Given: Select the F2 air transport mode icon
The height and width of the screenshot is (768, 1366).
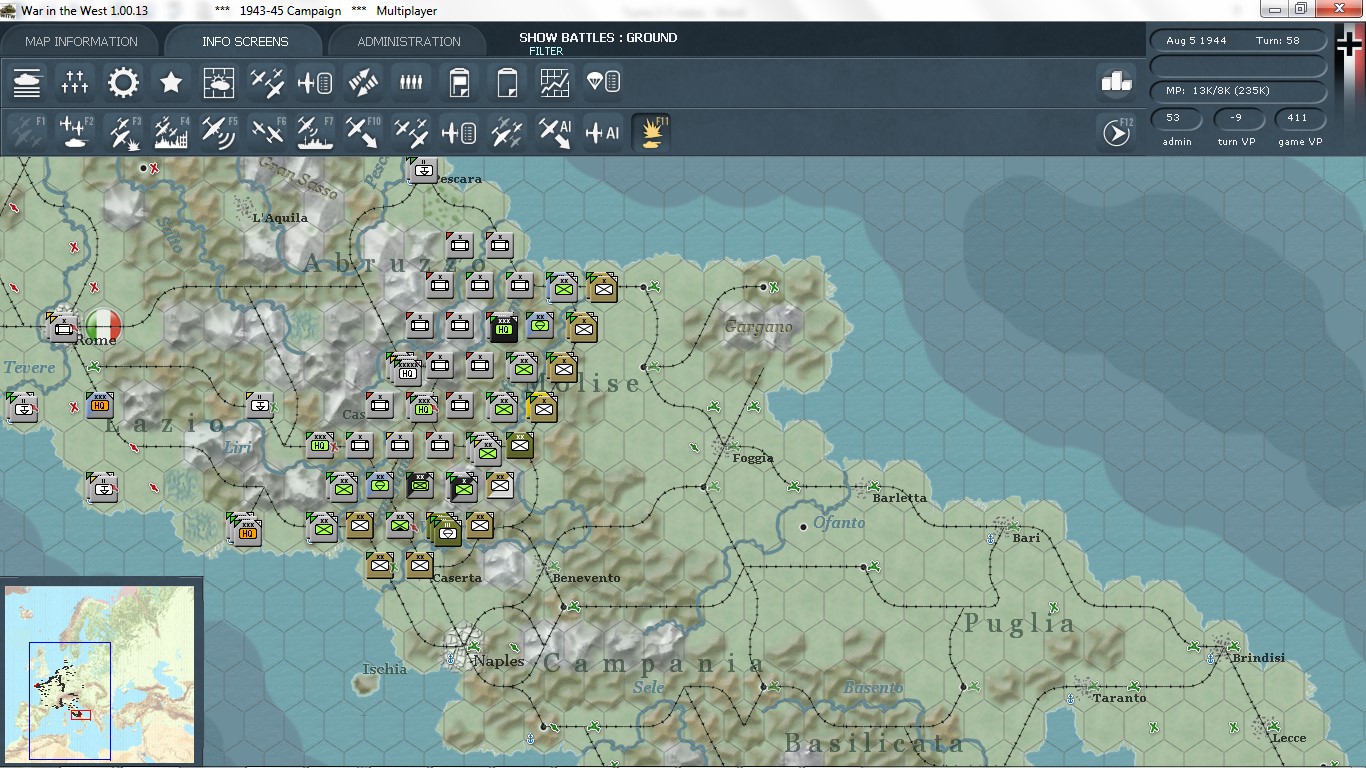Looking at the screenshot, I should point(75,132).
